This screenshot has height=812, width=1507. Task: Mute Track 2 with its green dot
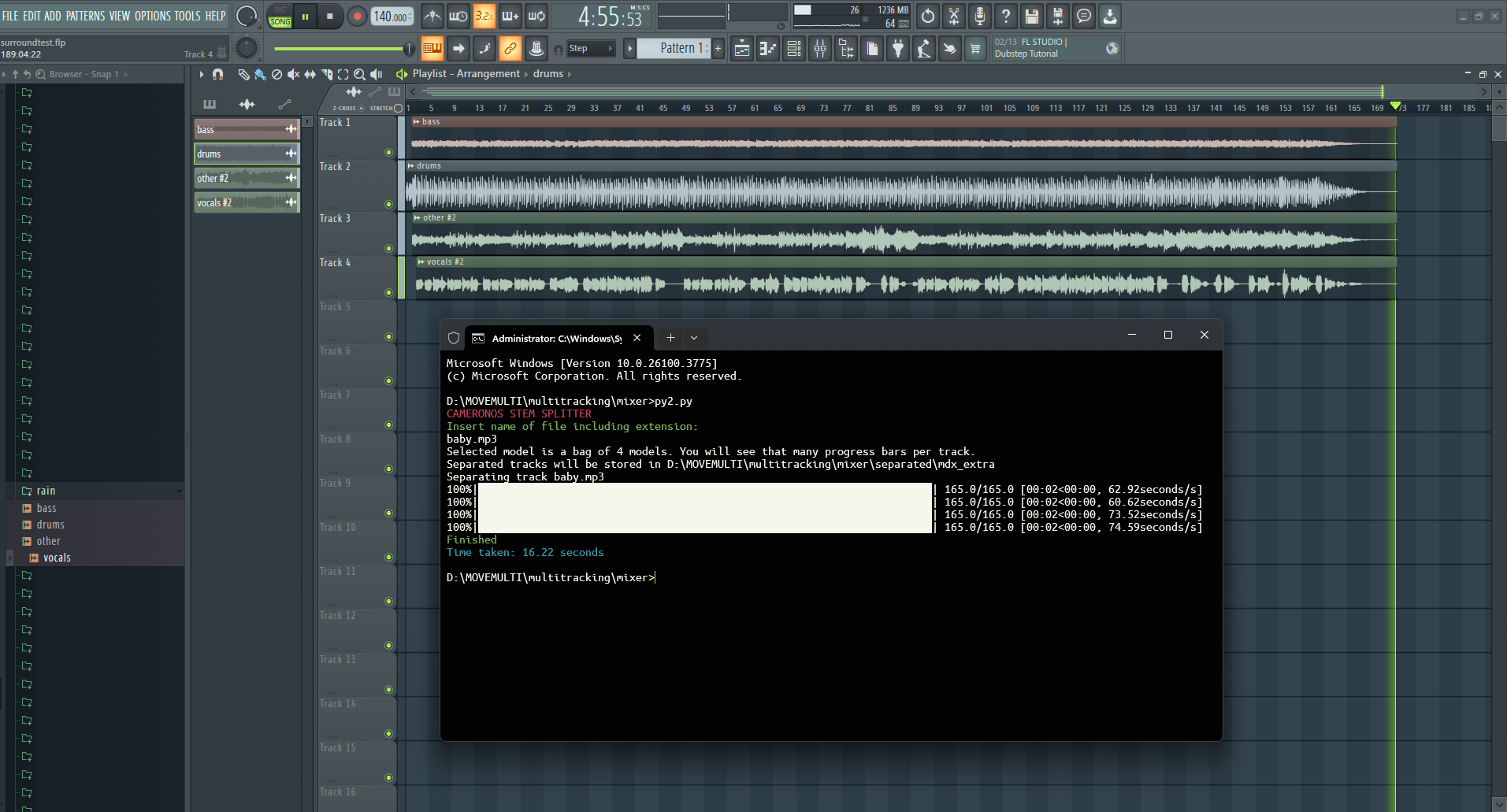point(388,204)
